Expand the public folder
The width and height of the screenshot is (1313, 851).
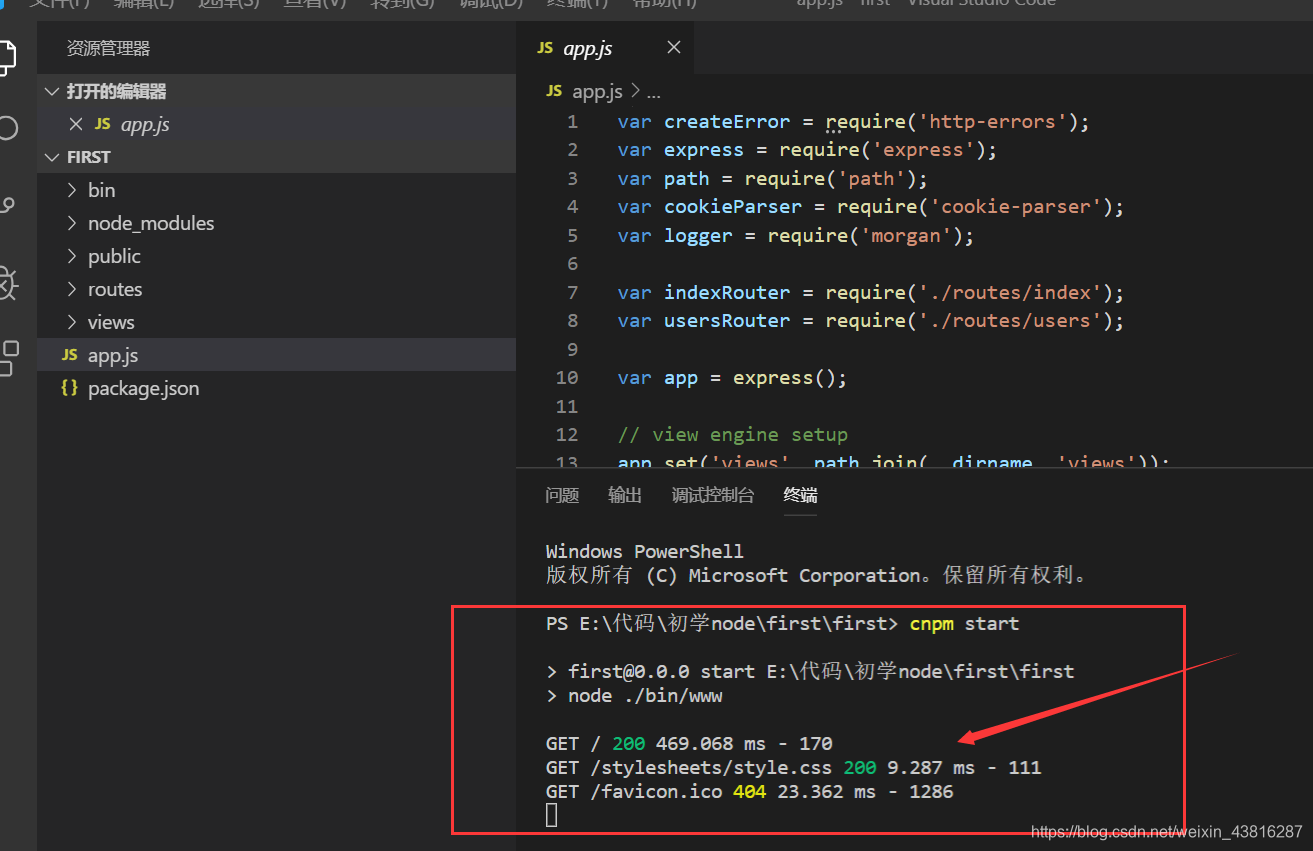[x=72, y=256]
